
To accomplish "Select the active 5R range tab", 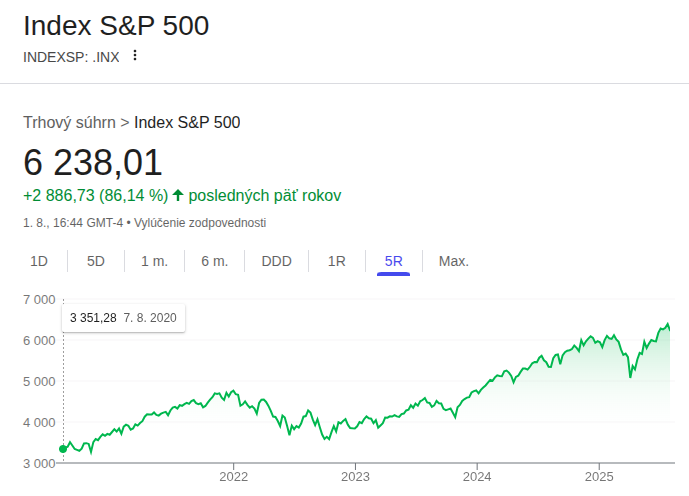I will pos(394,261).
